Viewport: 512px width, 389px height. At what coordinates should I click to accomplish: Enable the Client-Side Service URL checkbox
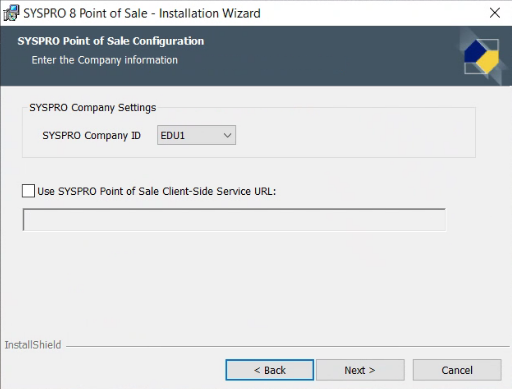pyautogui.click(x=28, y=191)
